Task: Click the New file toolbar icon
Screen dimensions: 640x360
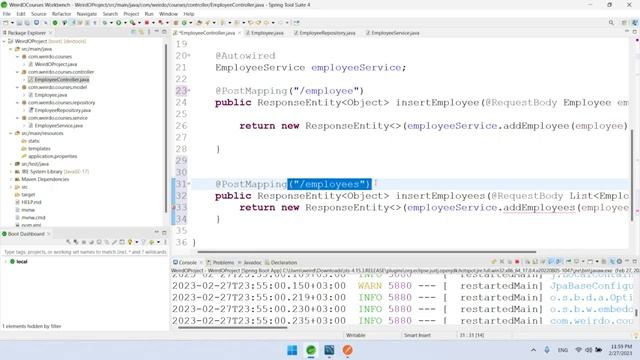Action: pyautogui.click(x=6, y=23)
